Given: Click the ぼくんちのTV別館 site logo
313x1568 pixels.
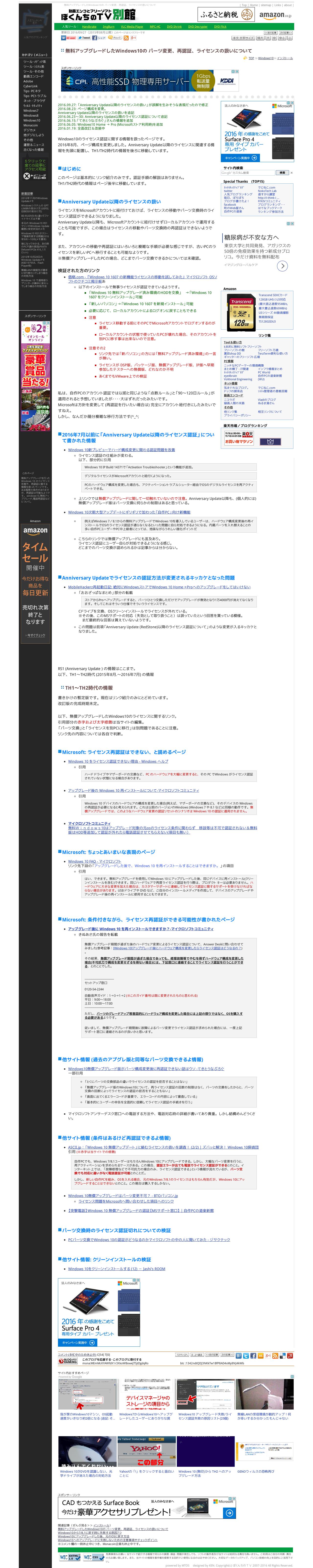Looking at the screenshot, I should click(98, 15).
